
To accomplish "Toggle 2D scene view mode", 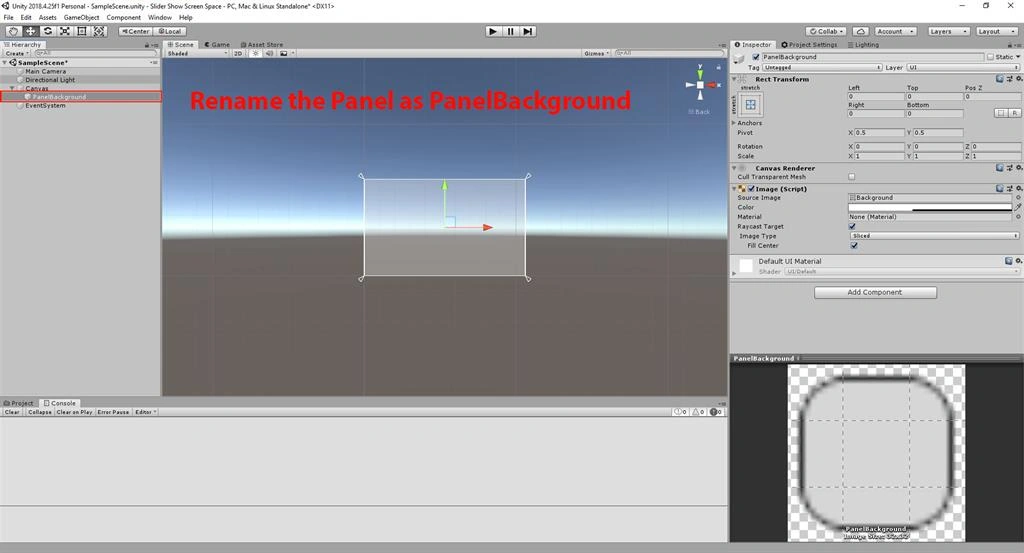I will click(x=238, y=54).
